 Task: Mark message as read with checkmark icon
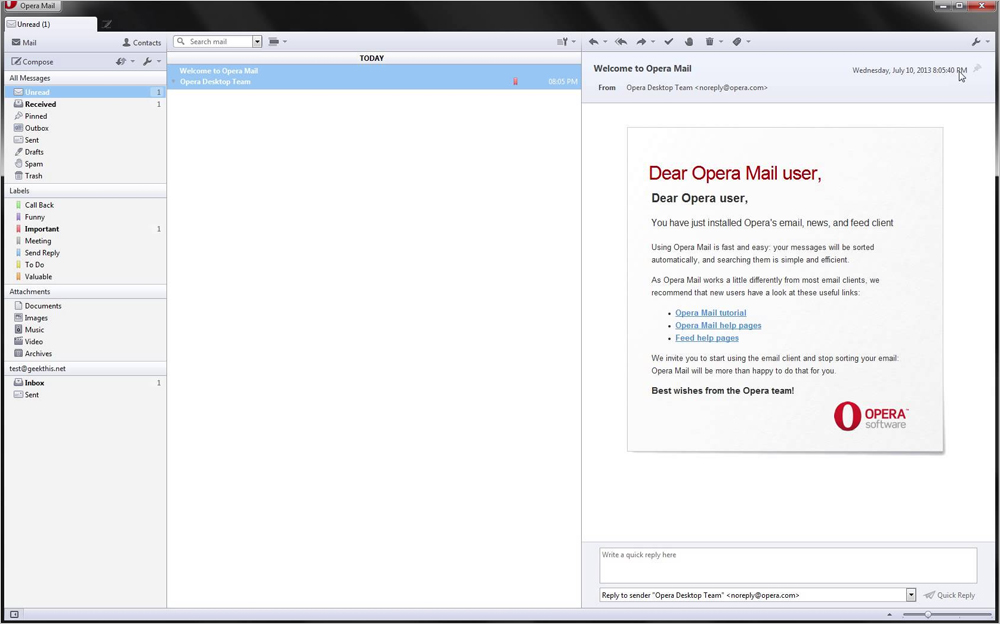coord(668,41)
